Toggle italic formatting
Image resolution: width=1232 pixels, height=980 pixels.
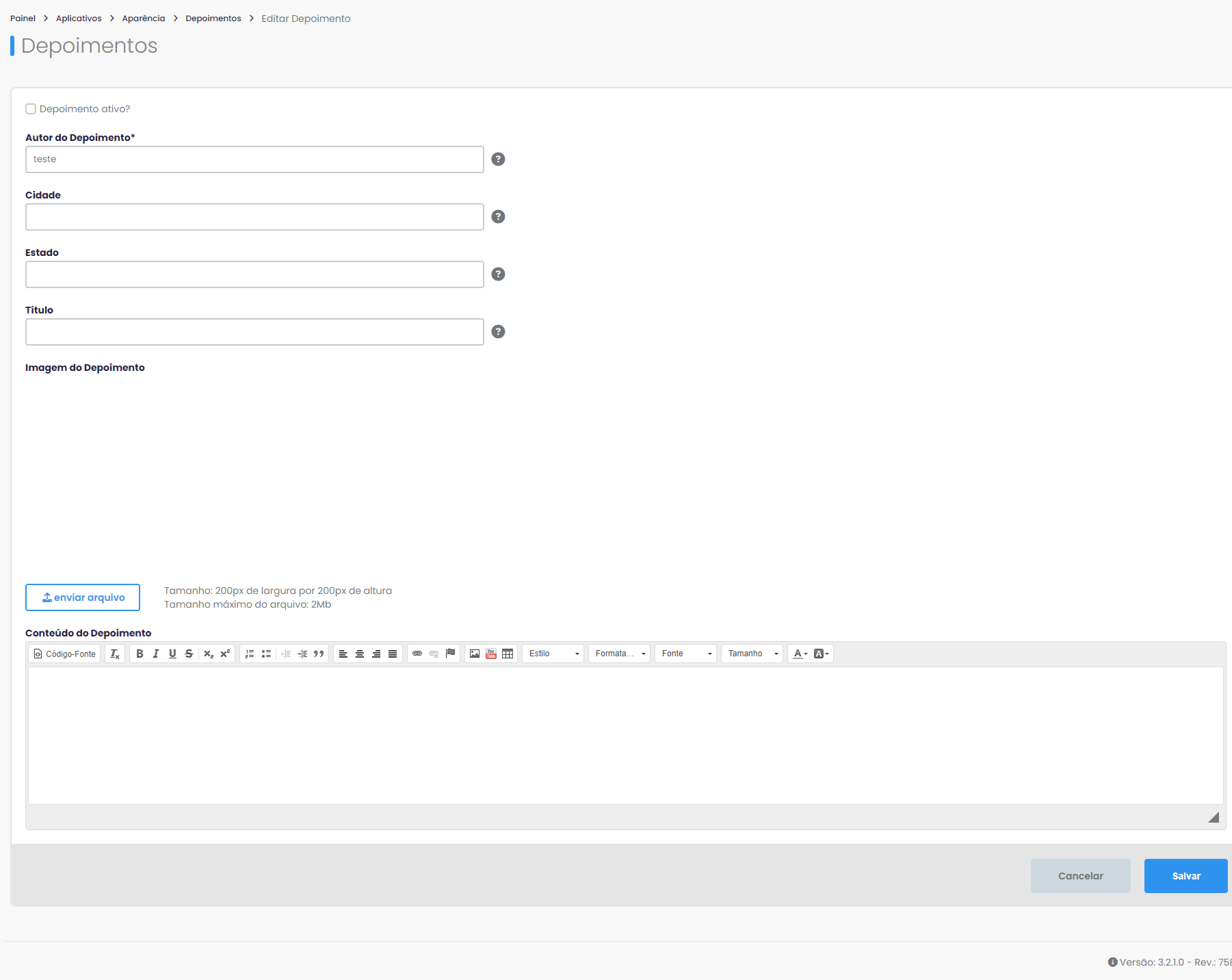point(156,654)
